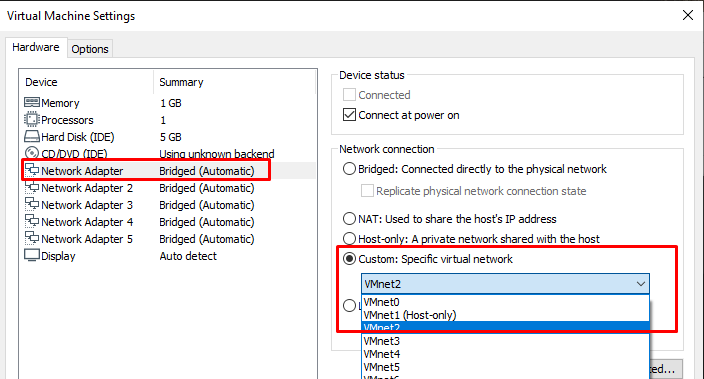Screen dimensions: 704x379
Task: Select the Memory device icon
Action: (32, 102)
